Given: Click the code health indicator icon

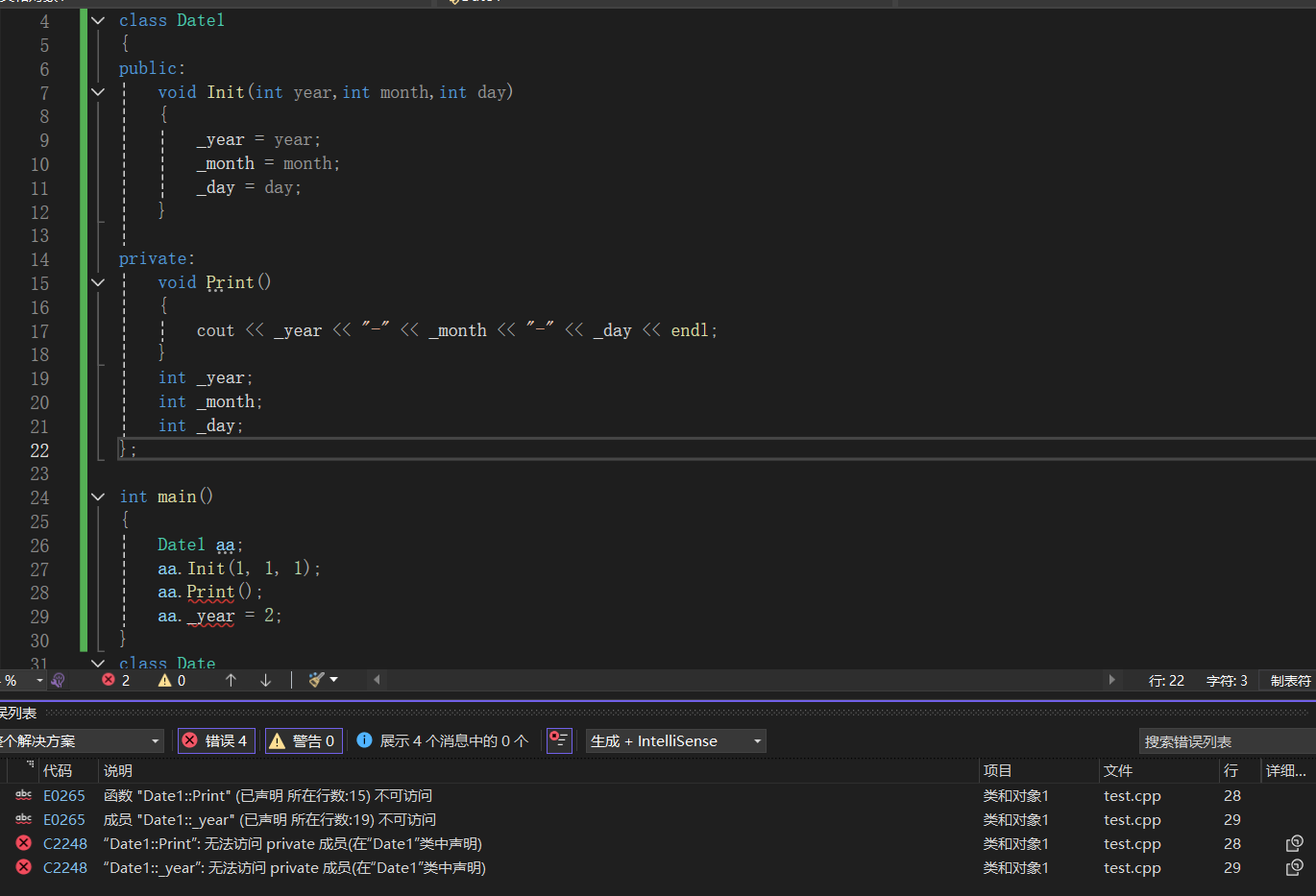Looking at the screenshot, I should coord(58,680).
